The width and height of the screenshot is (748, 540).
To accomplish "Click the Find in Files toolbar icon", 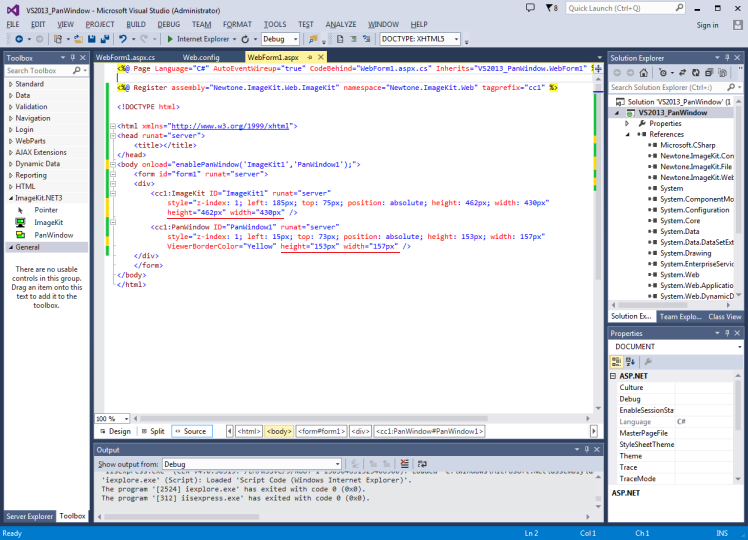I will 312,39.
